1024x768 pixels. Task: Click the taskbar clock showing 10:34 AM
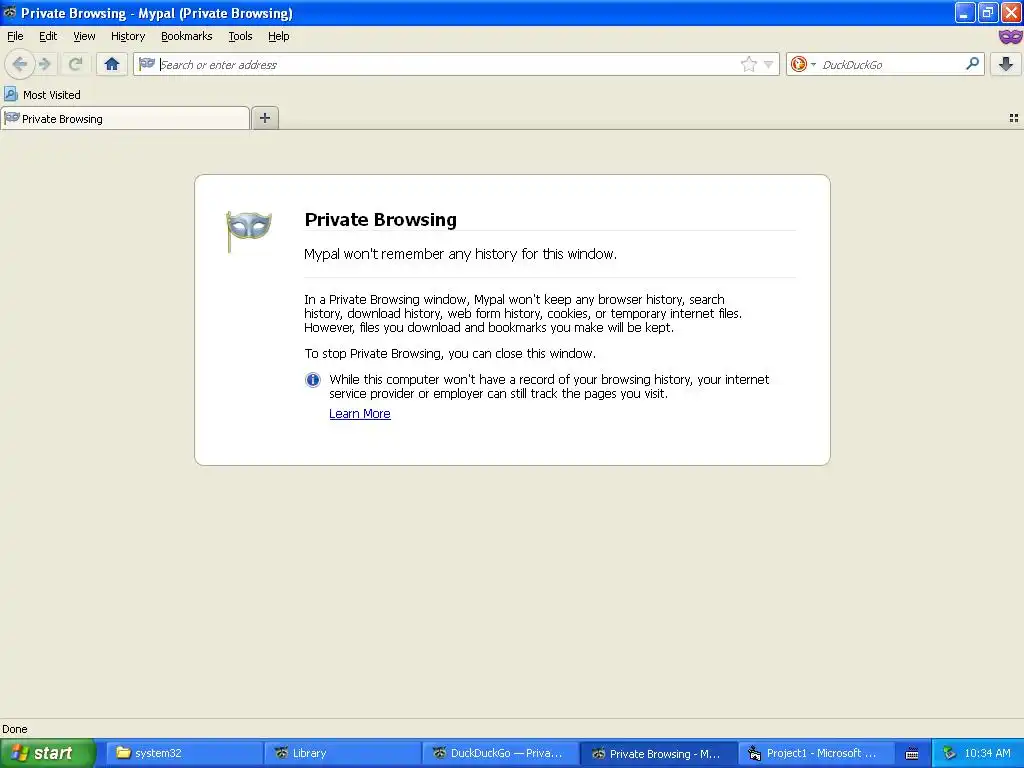[987, 753]
